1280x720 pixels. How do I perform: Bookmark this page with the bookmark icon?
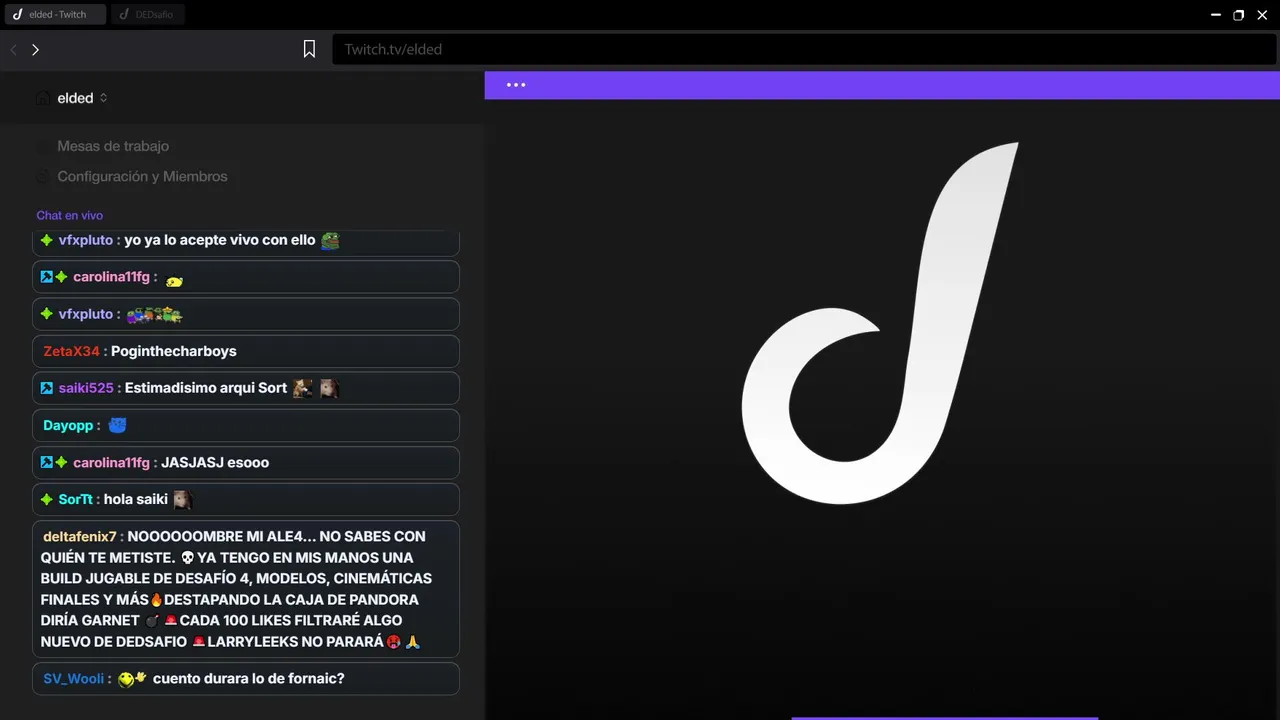point(310,49)
